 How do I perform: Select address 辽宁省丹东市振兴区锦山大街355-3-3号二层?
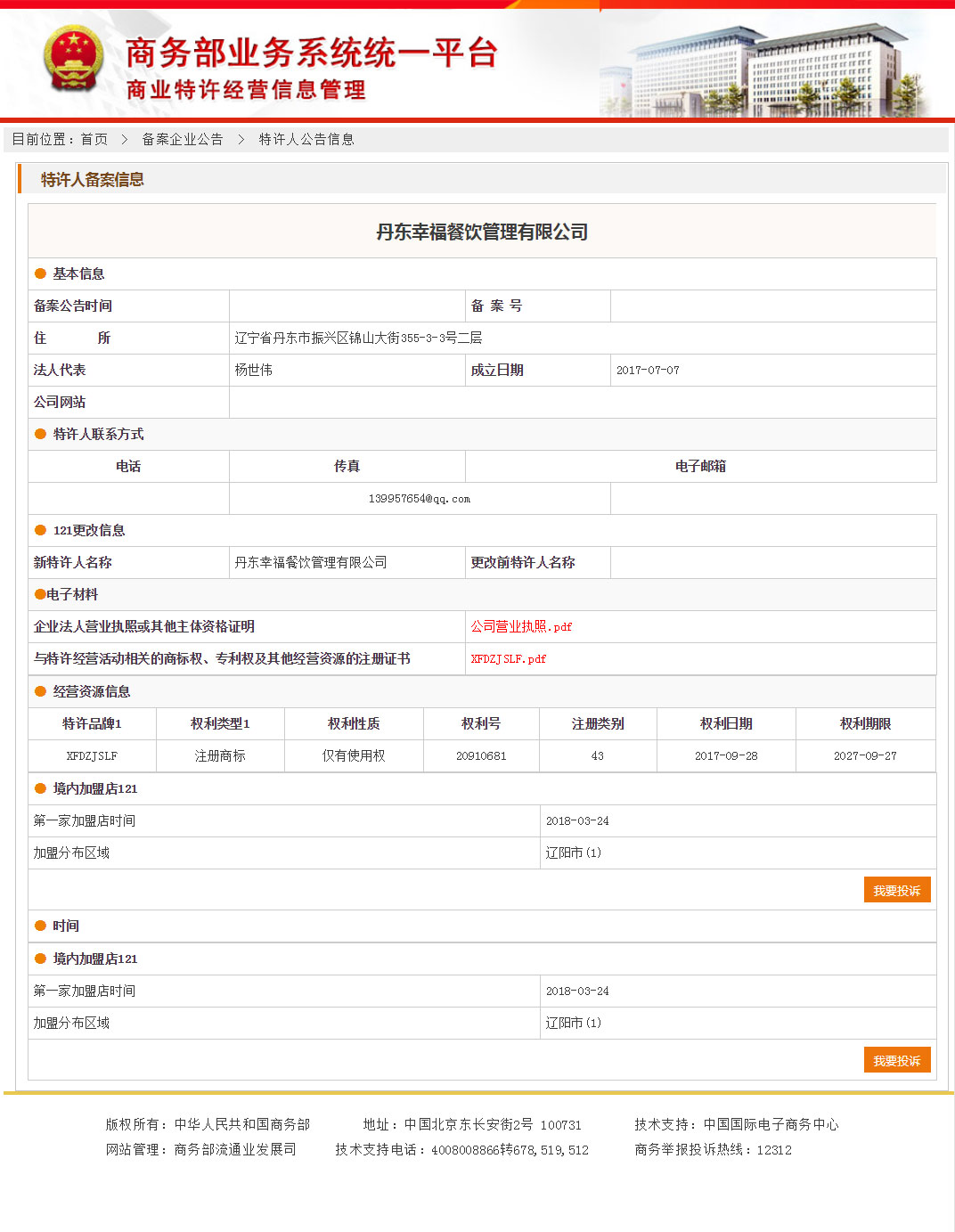click(358, 338)
